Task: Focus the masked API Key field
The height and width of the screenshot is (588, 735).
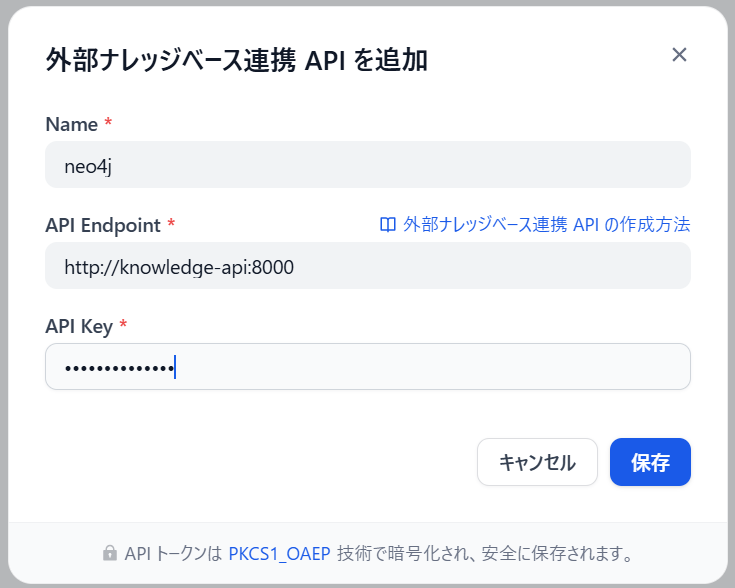Action: [368, 367]
